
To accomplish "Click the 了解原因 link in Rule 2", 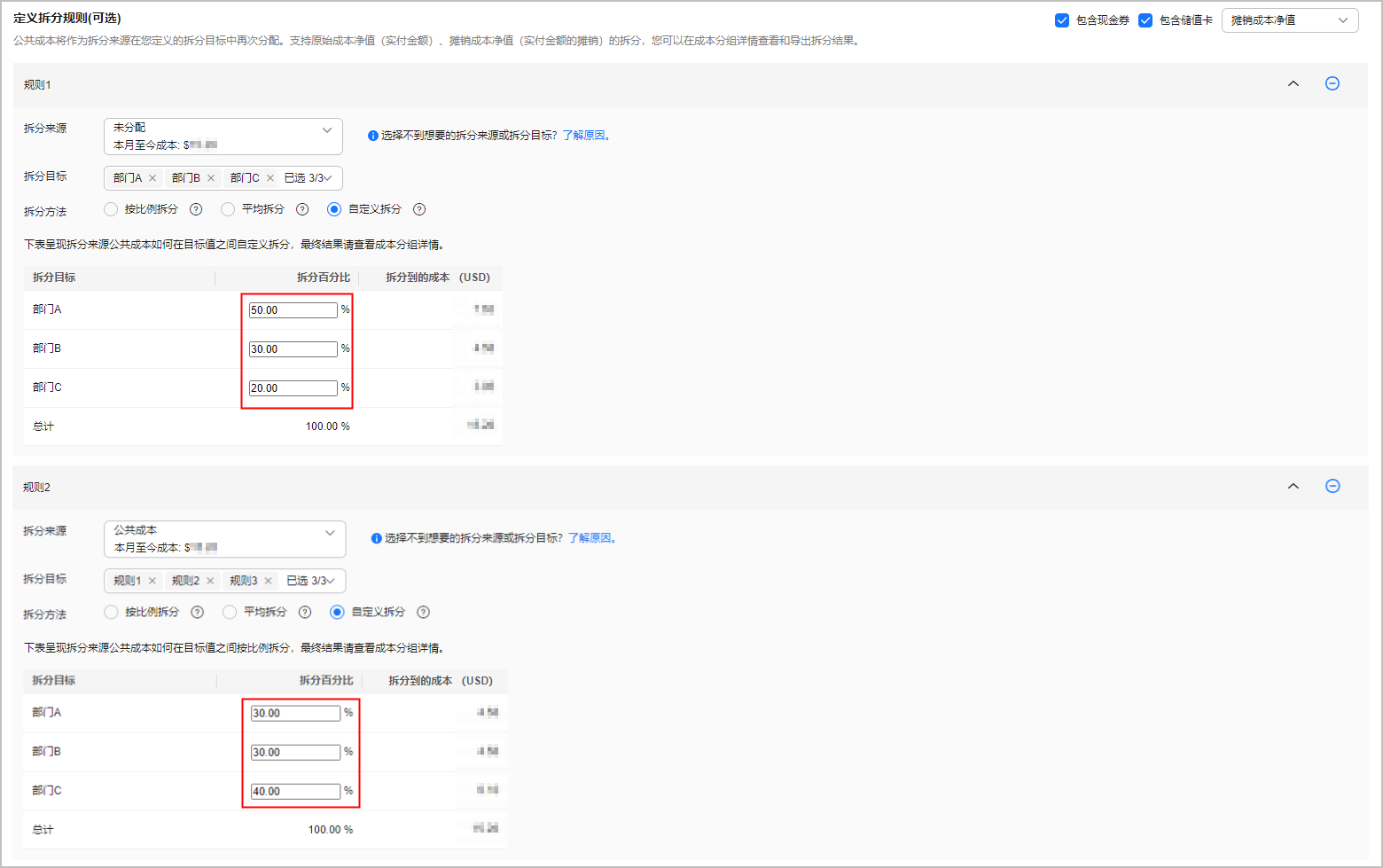I will point(590,538).
